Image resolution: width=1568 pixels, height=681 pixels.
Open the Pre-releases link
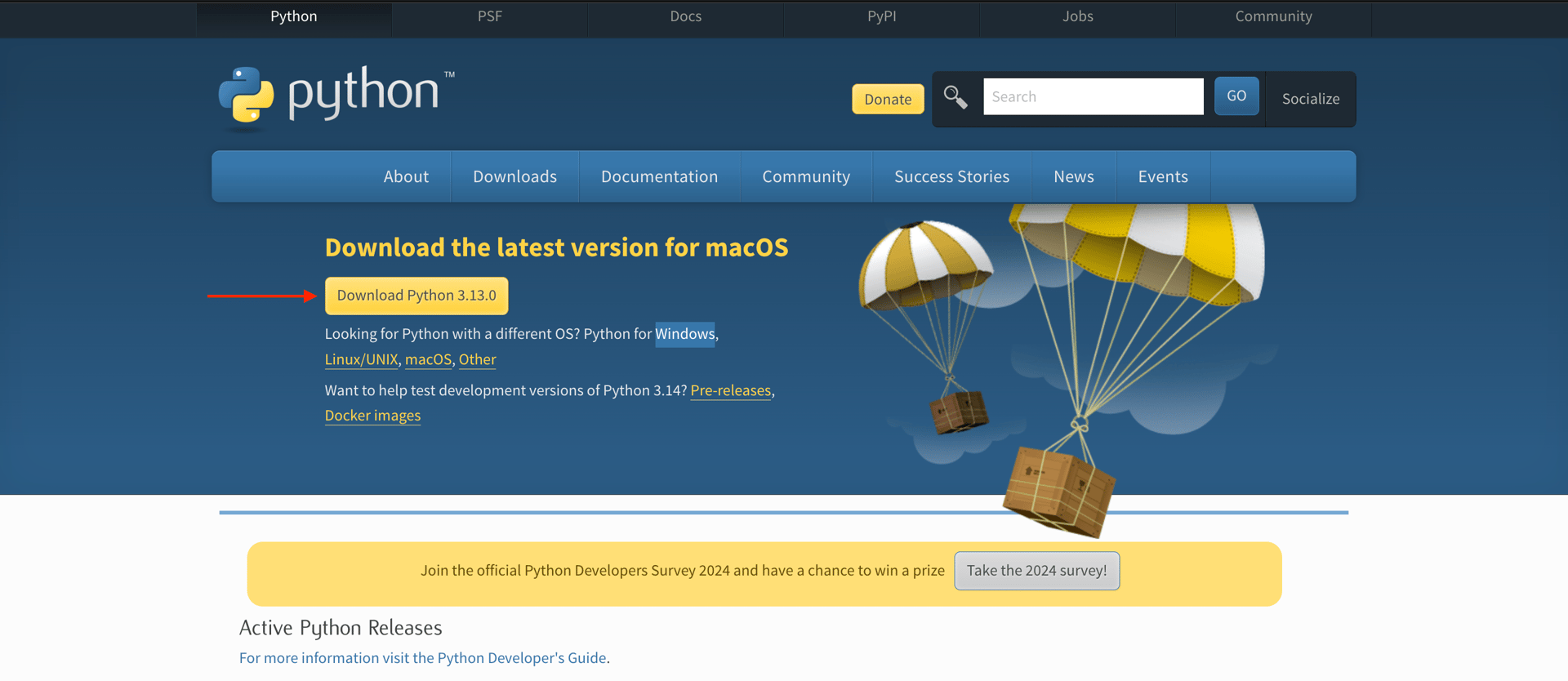click(x=731, y=390)
